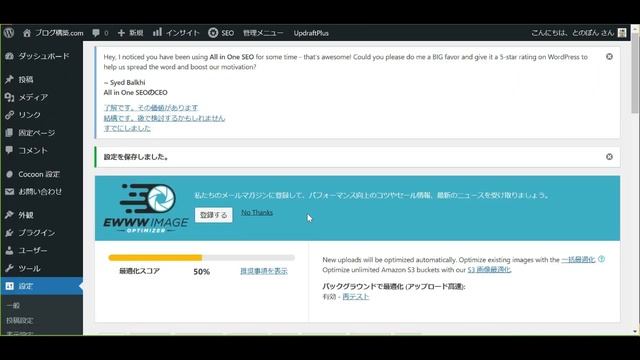Open 外観 brush icon in sidebar
The height and width of the screenshot is (360, 640).
coord(9,215)
